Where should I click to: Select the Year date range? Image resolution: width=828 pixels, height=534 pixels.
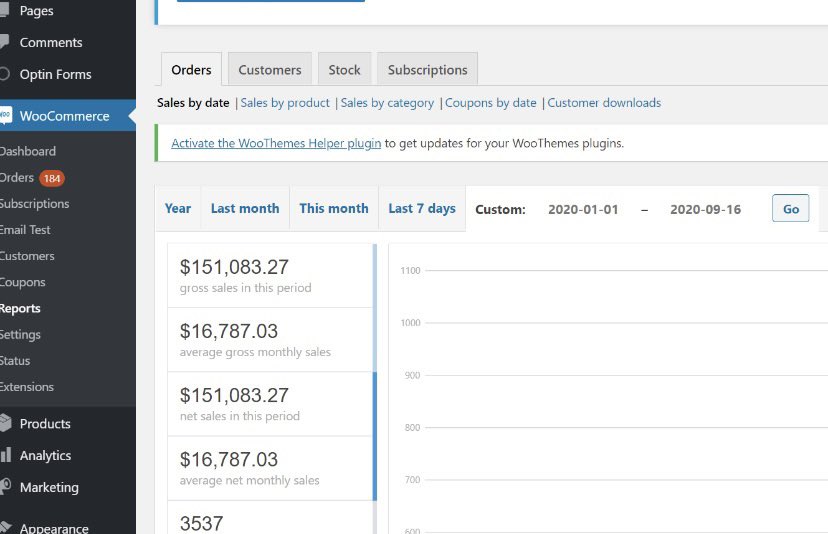[x=178, y=209]
